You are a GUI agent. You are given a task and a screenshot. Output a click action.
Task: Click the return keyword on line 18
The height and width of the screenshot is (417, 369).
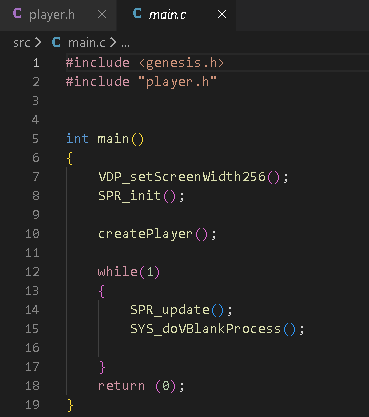point(121,386)
